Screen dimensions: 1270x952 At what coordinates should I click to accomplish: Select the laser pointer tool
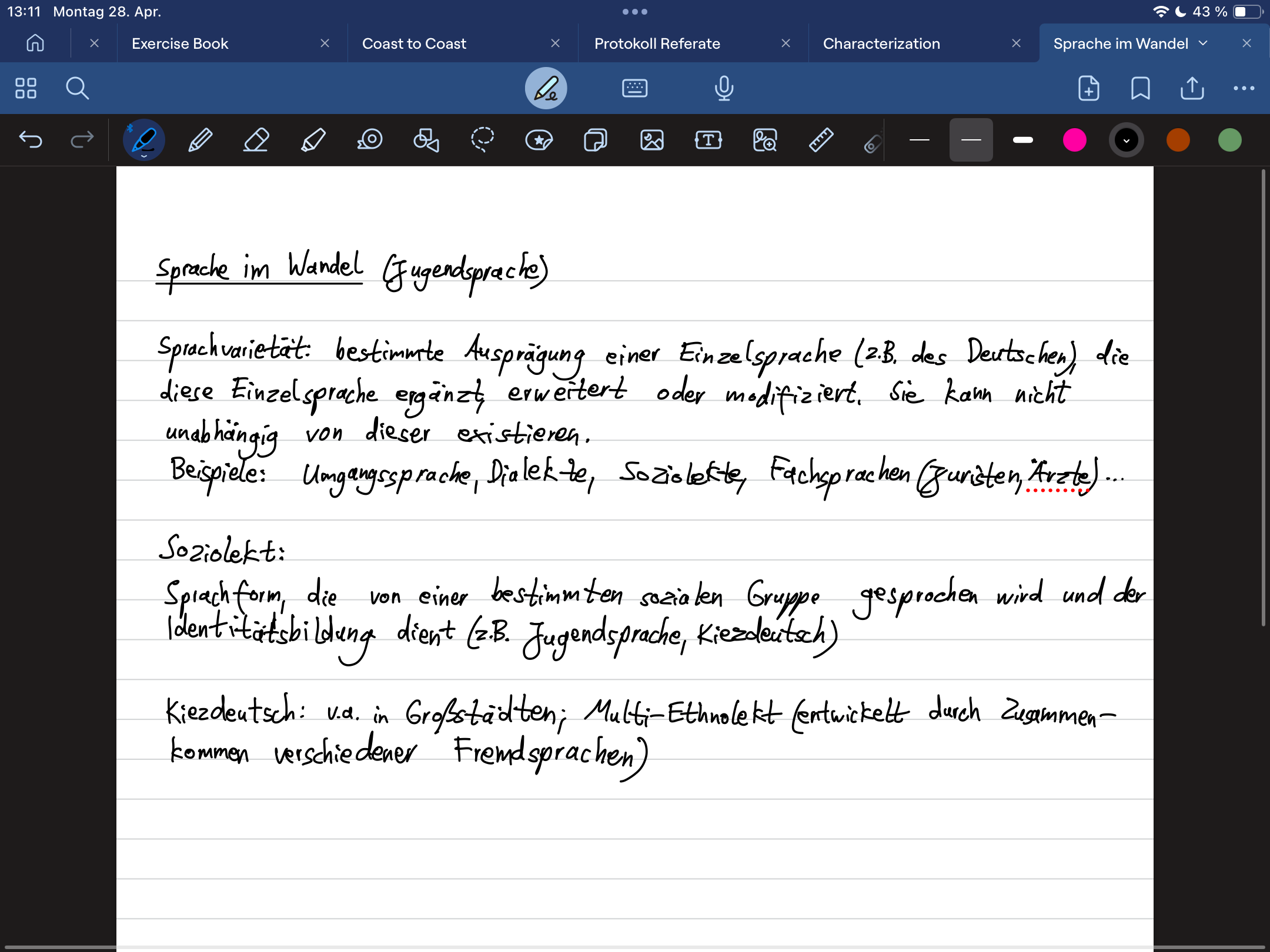872,142
